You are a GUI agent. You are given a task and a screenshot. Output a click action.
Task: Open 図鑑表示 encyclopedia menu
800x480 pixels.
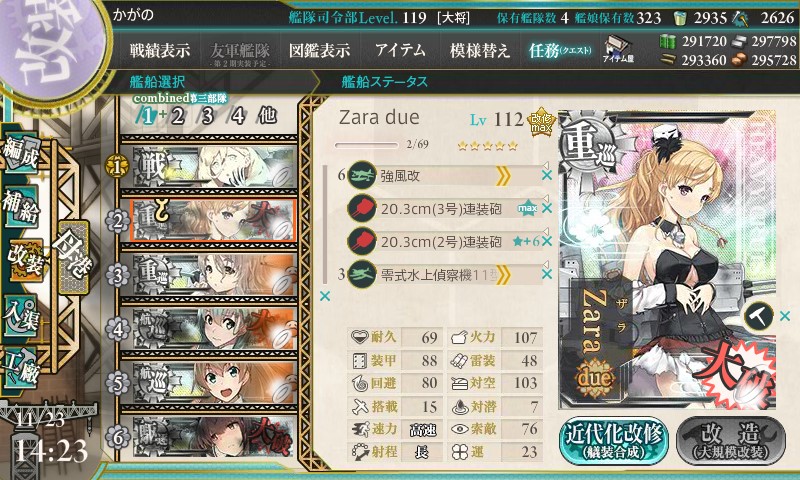click(319, 50)
